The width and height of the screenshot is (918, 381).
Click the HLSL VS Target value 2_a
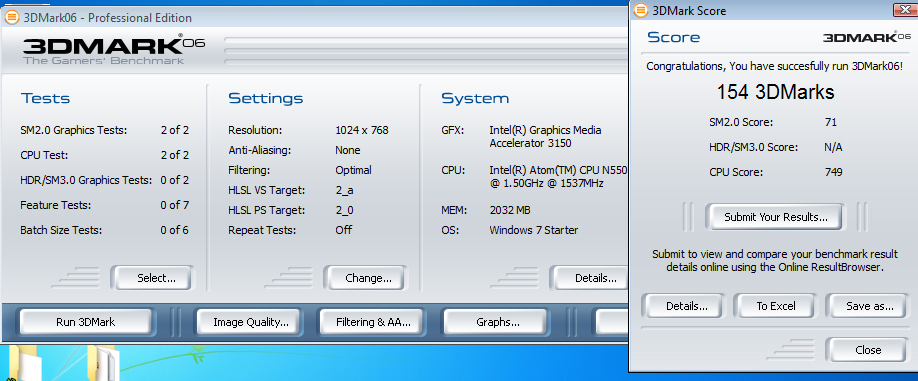(344, 190)
